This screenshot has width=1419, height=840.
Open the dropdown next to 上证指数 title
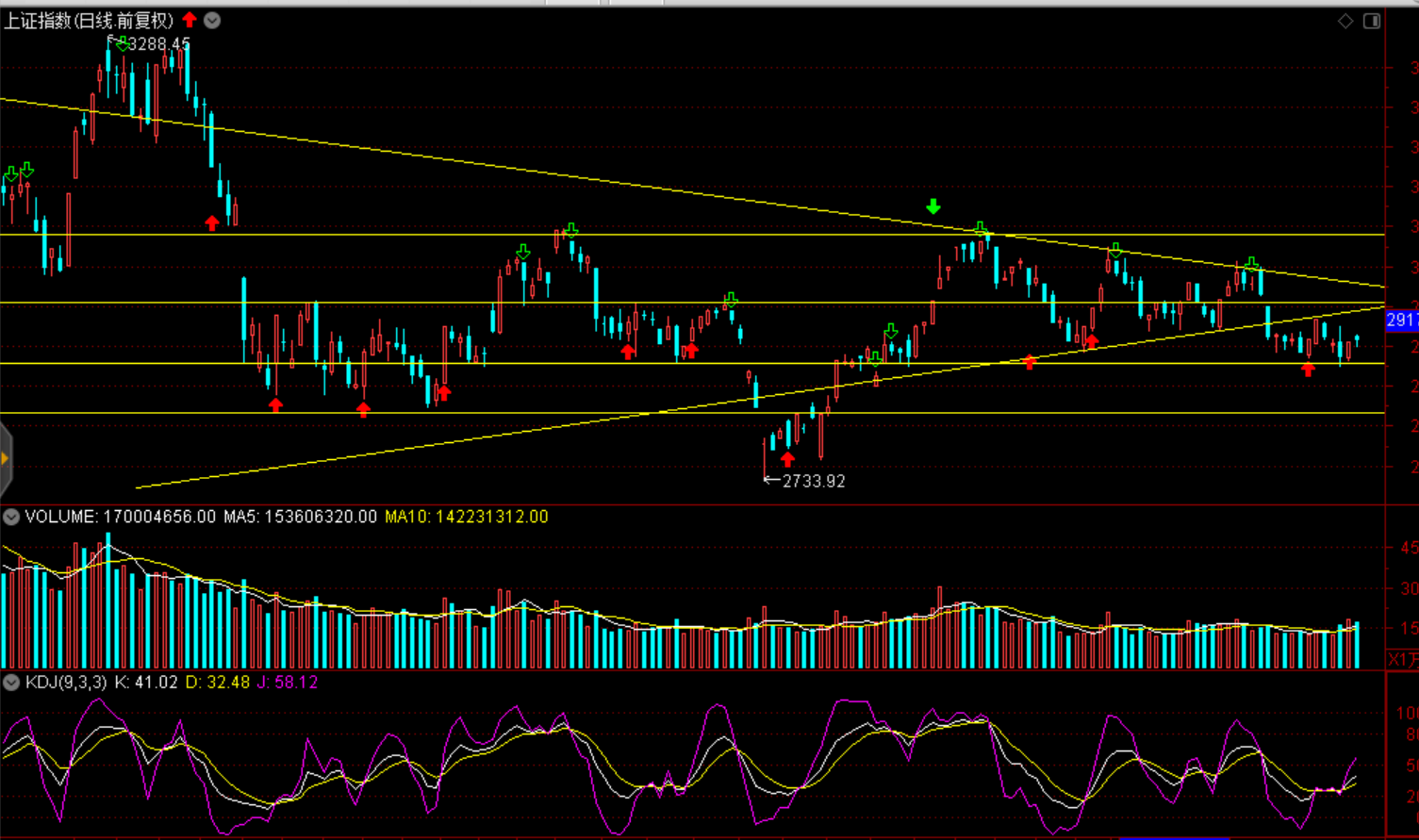pyautogui.click(x=212, y=20)
